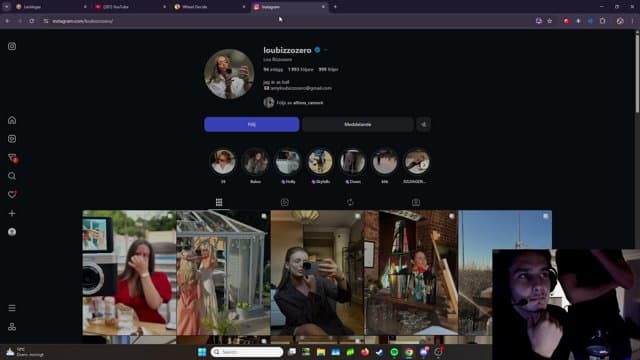Viewport: 640px width, 360px height.
Task: Open Spotify from the taskbar
Action: click(x=394, y=352)
